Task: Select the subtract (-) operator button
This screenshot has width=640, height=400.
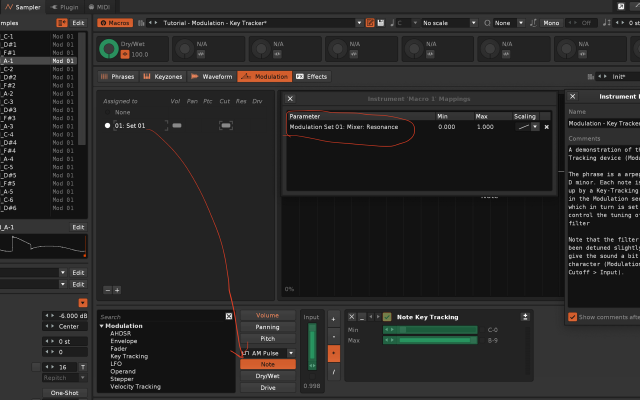Action: (x=333, y=336)
